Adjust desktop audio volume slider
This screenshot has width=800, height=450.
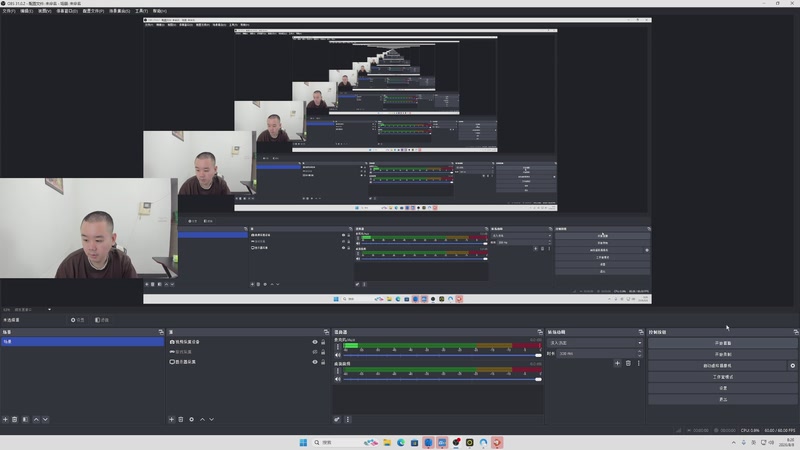(442, 379)
